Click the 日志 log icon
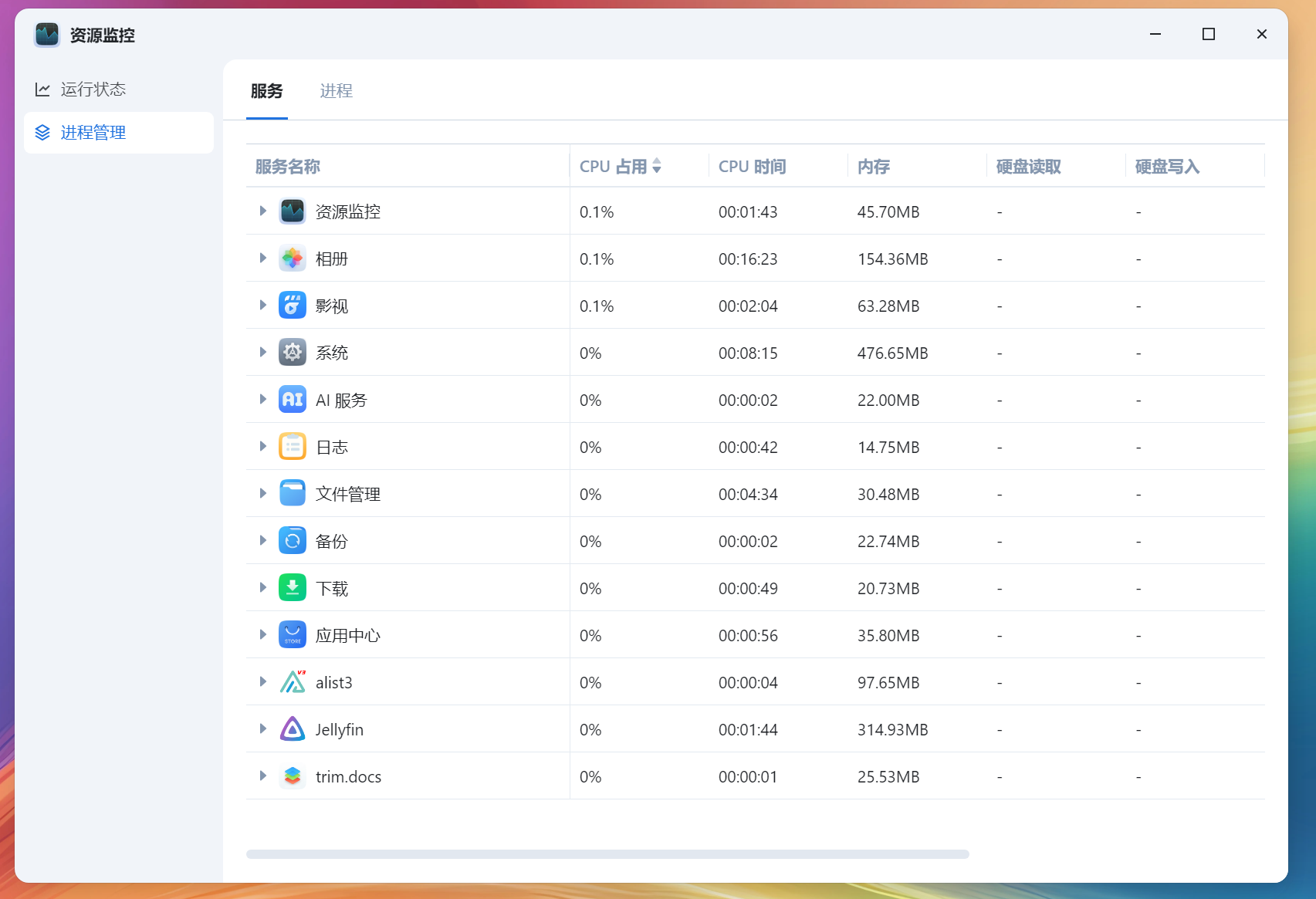1316x899 pixels. tap(293, 447)
